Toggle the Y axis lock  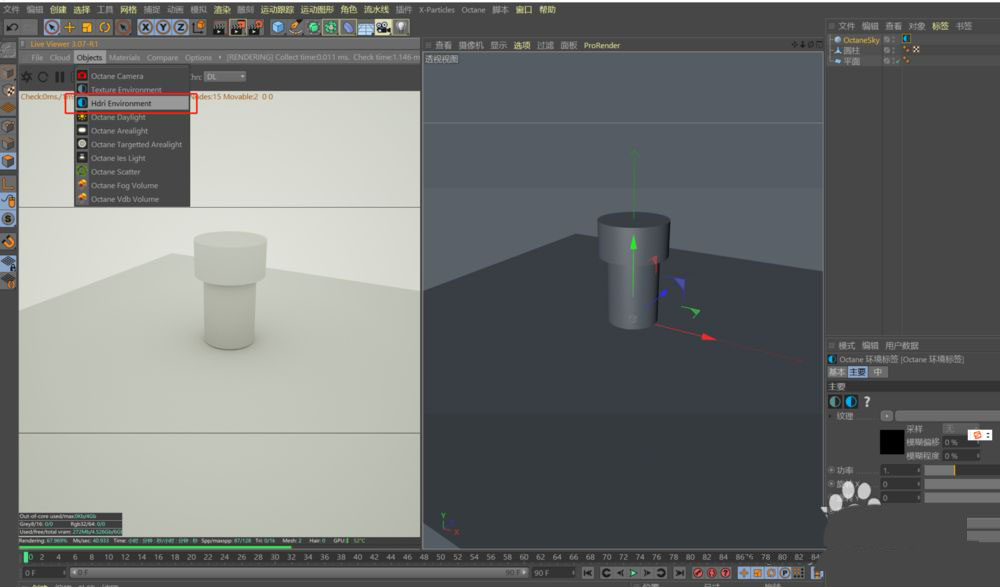162,27
